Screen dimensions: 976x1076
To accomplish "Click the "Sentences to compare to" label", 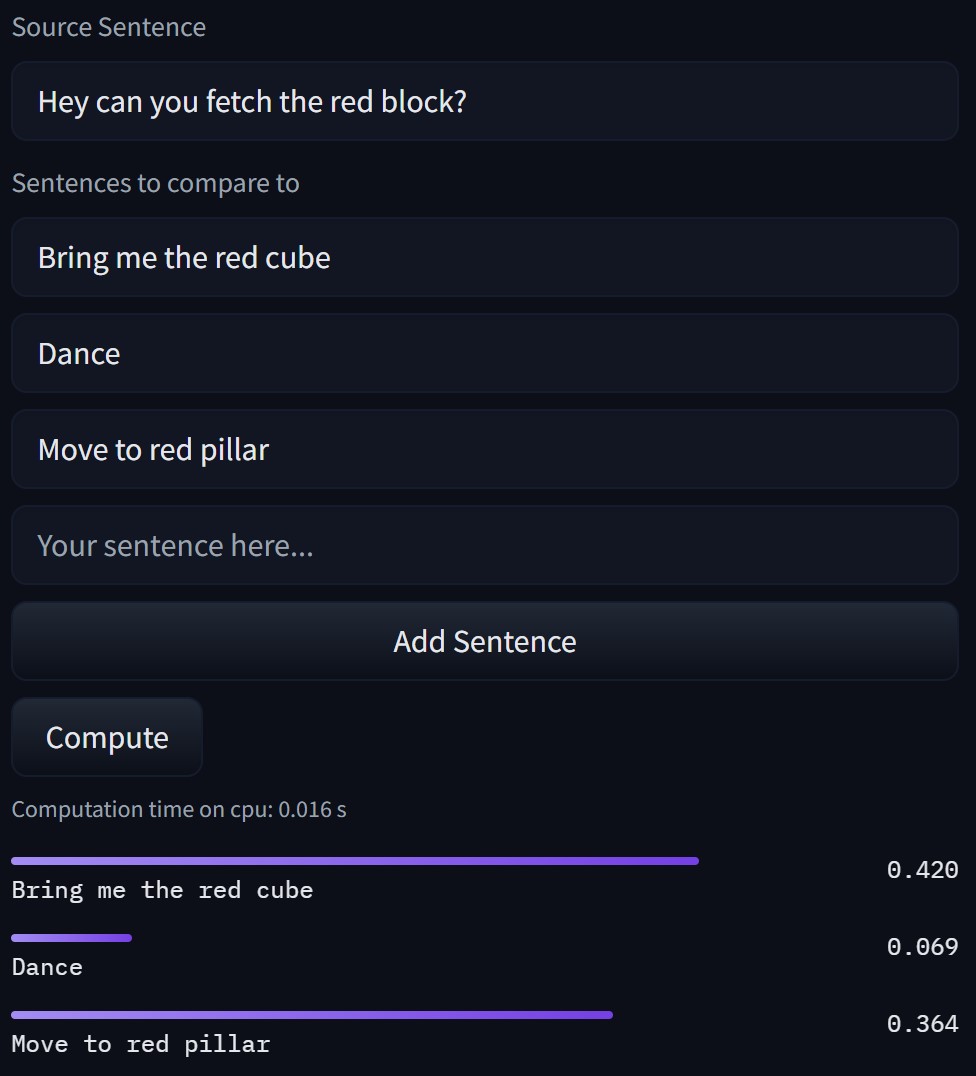I will 155,183.
